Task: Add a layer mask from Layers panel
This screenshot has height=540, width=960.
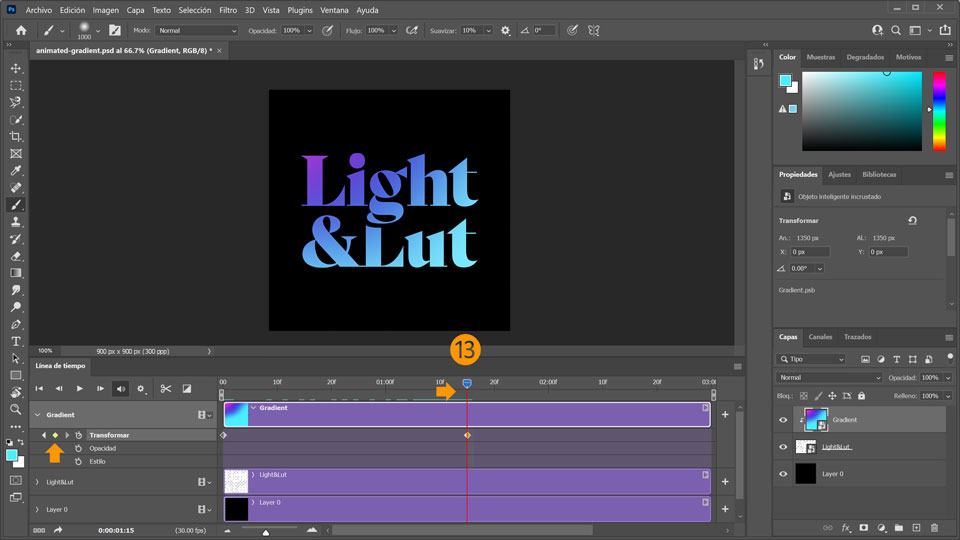Action: (863, 527)
